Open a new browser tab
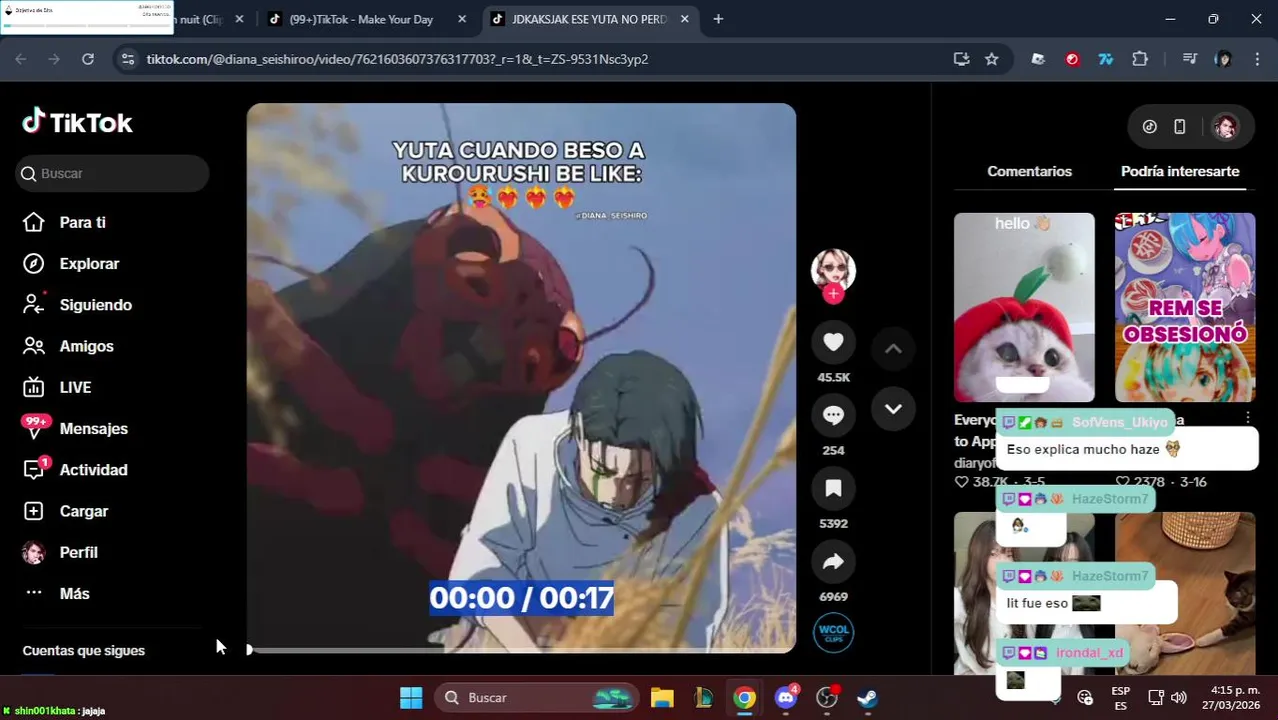 pos(718,19)
